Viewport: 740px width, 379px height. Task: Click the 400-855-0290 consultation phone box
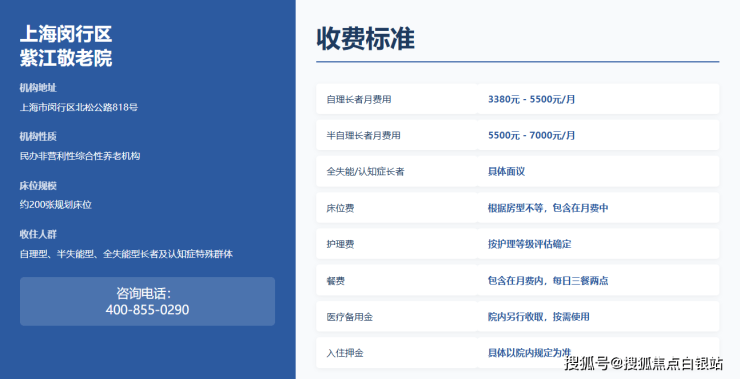tap(147, 301)
